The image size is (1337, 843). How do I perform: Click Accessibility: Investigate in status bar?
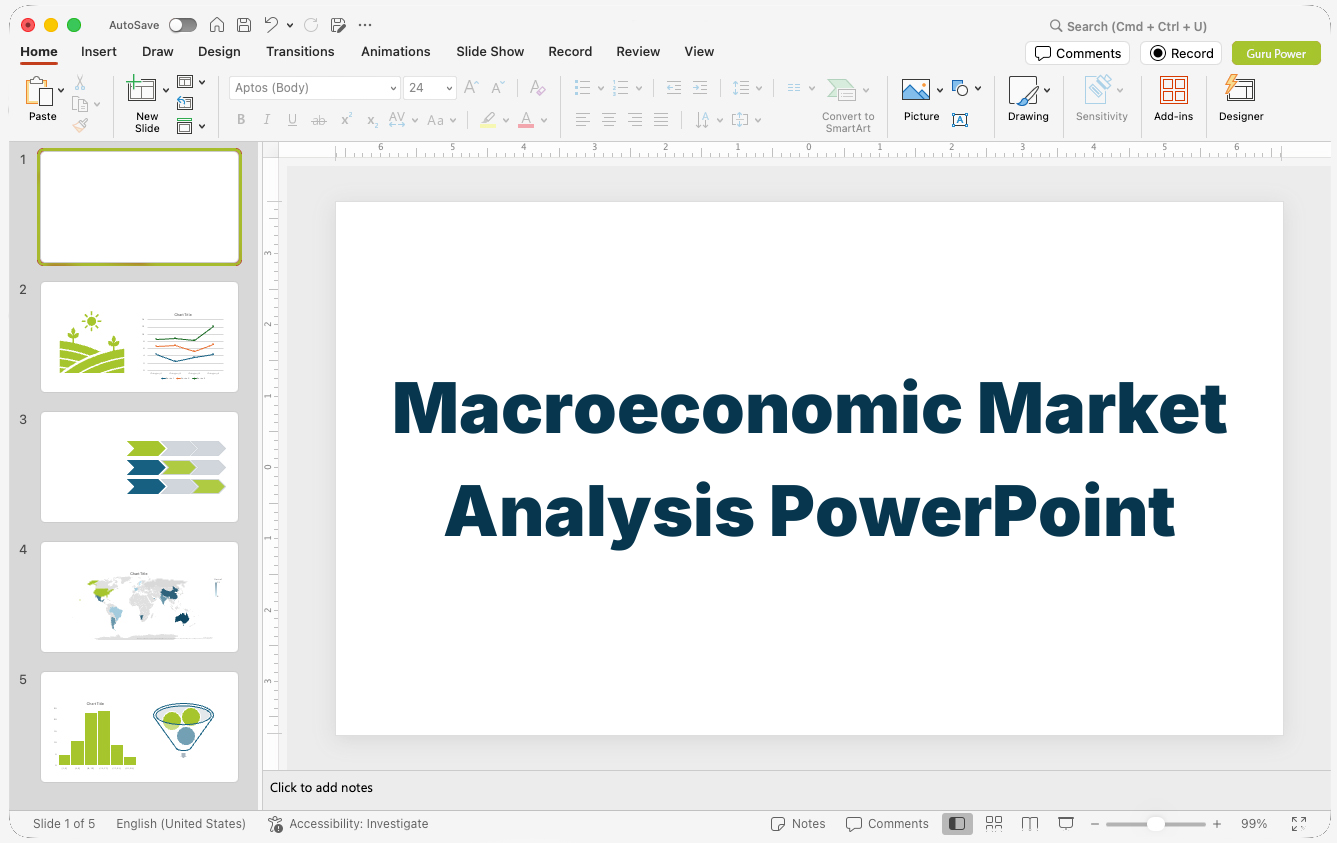pyautogui.click(x=348, y=824)
